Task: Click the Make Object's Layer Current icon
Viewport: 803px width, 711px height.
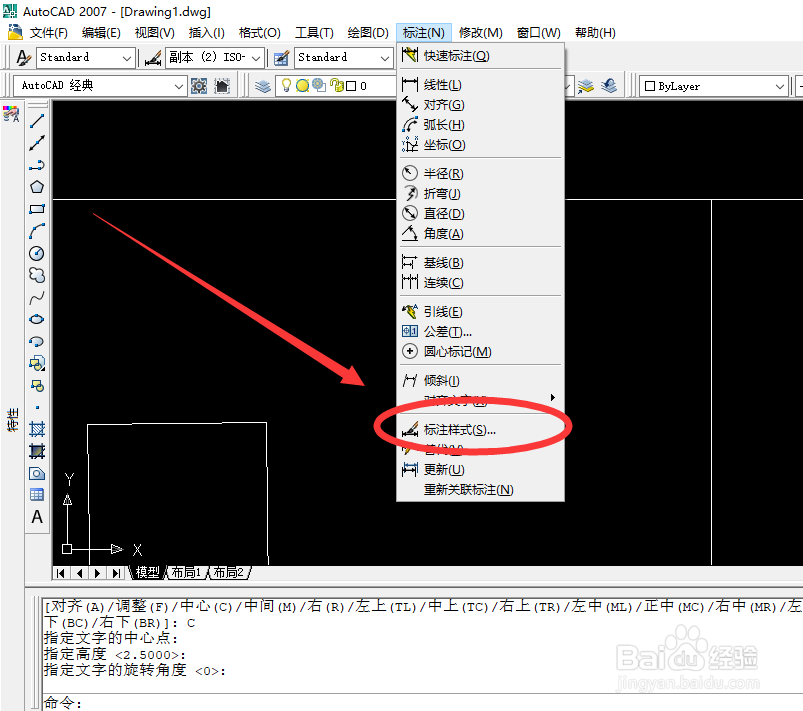Action: point(586,86)
